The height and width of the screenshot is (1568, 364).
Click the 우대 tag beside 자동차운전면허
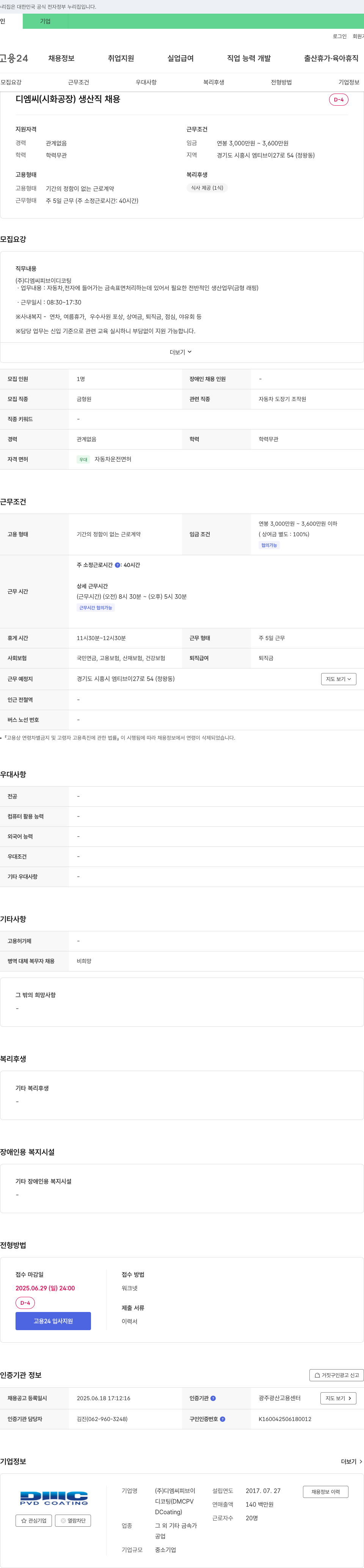click(83, 459)
